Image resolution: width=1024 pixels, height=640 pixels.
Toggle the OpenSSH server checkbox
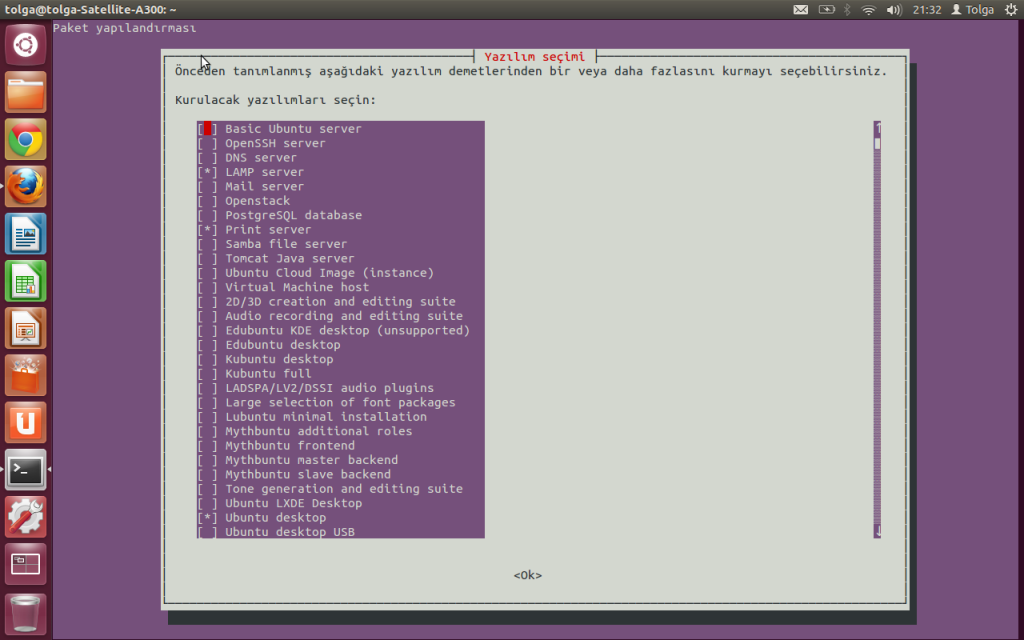tap(207, 143)
